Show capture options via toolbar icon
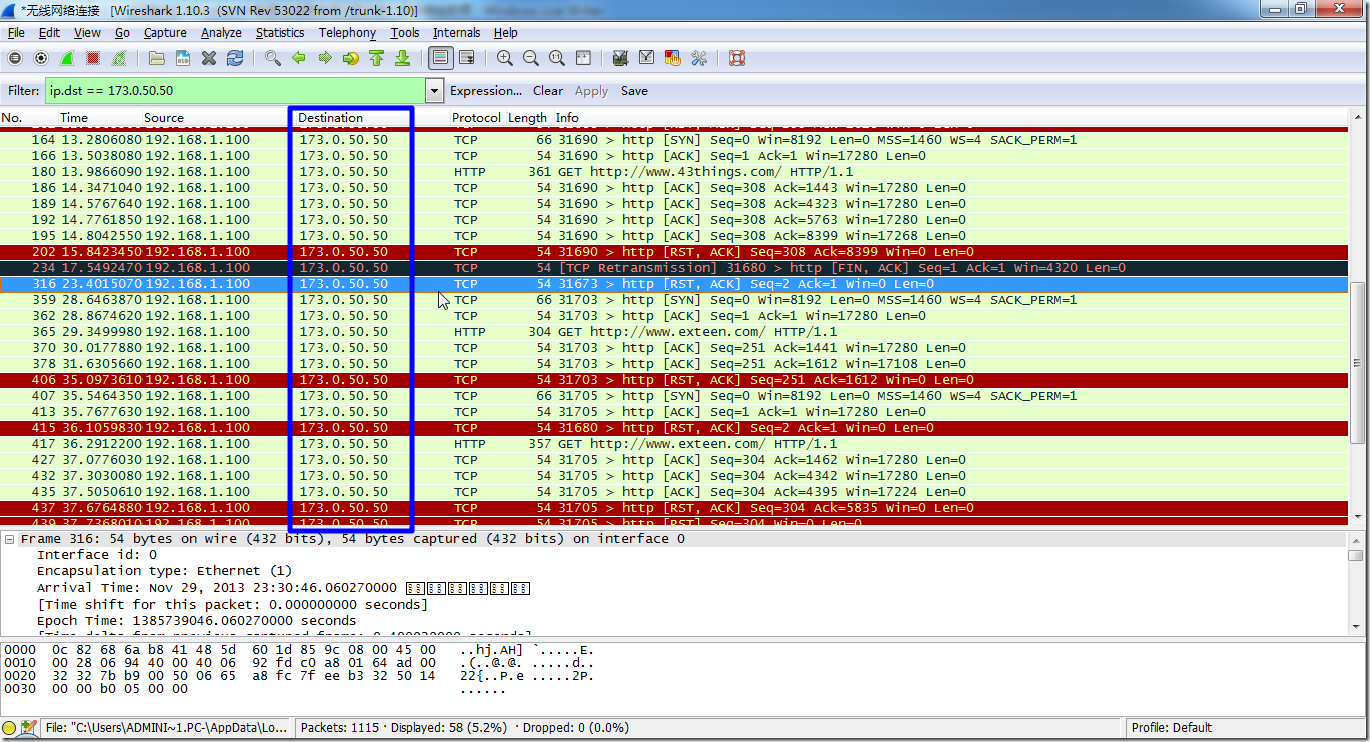Image resolution: width=1370 pixels, height=742 pixels. [x=41, y=59]
